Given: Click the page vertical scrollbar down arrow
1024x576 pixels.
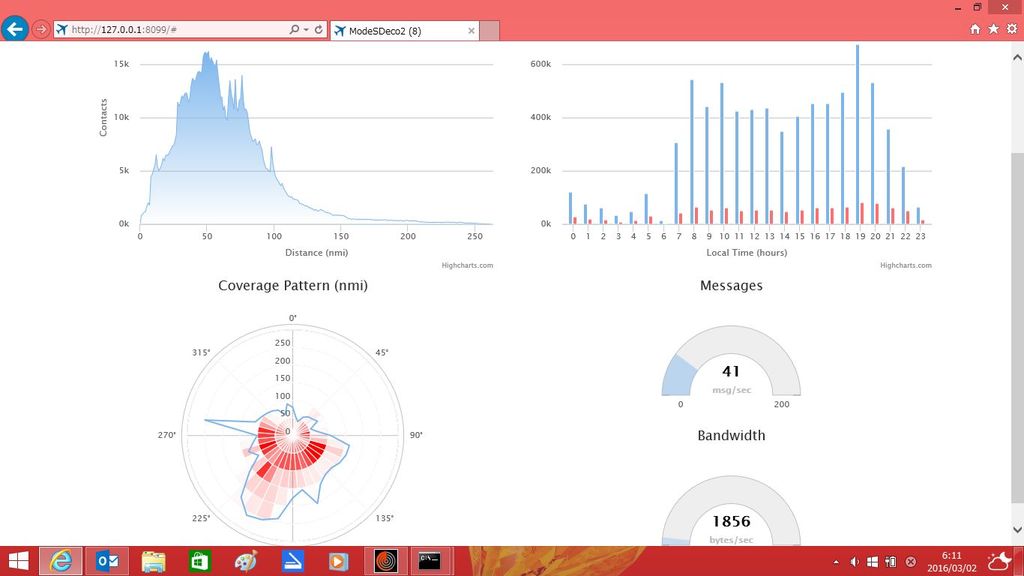Looking at the screenshot, I should tap(1017, 530).
